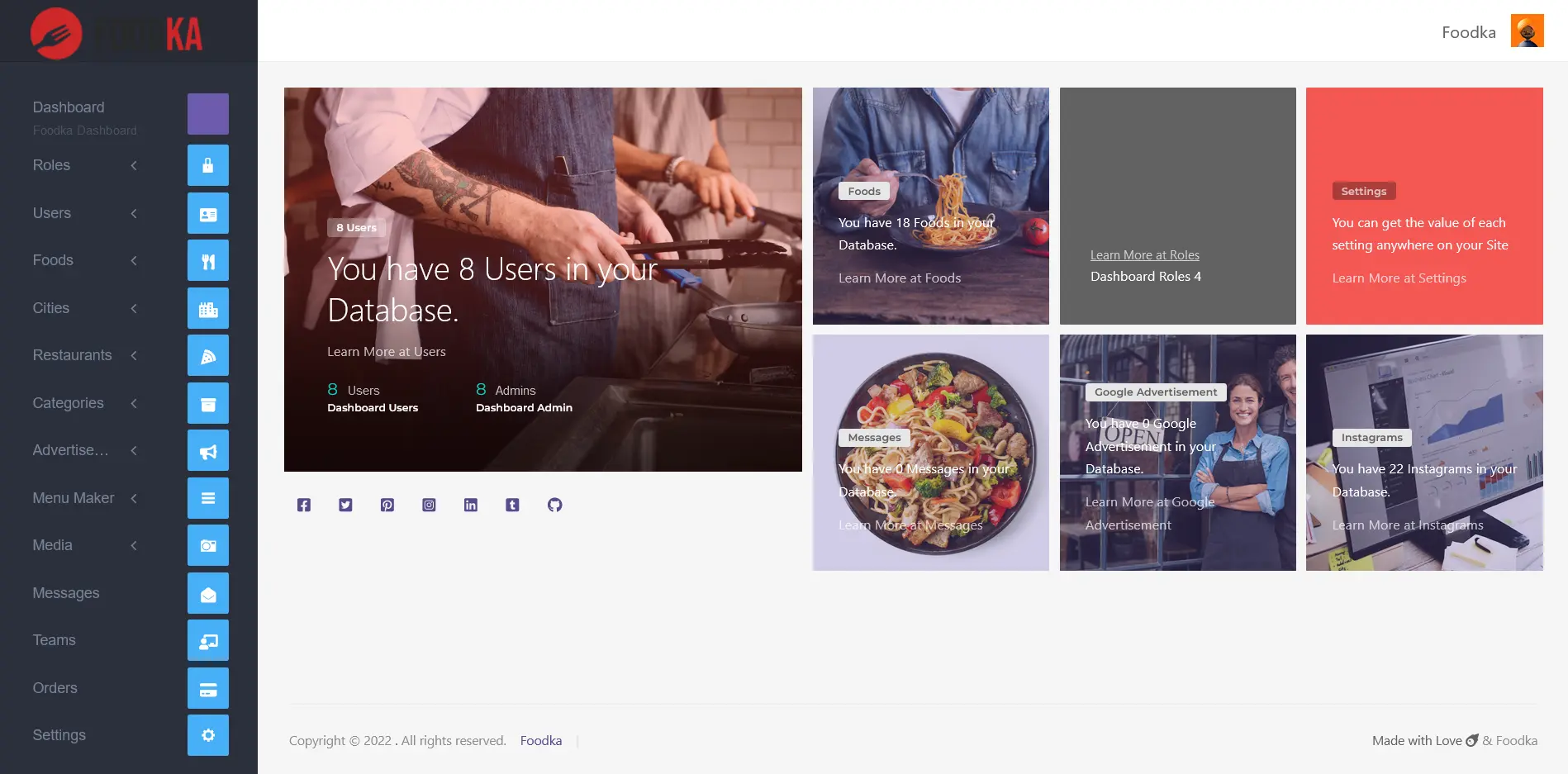Open the GitHub social icon
This screenshot has height=774, width=1568.
(554, 505)
